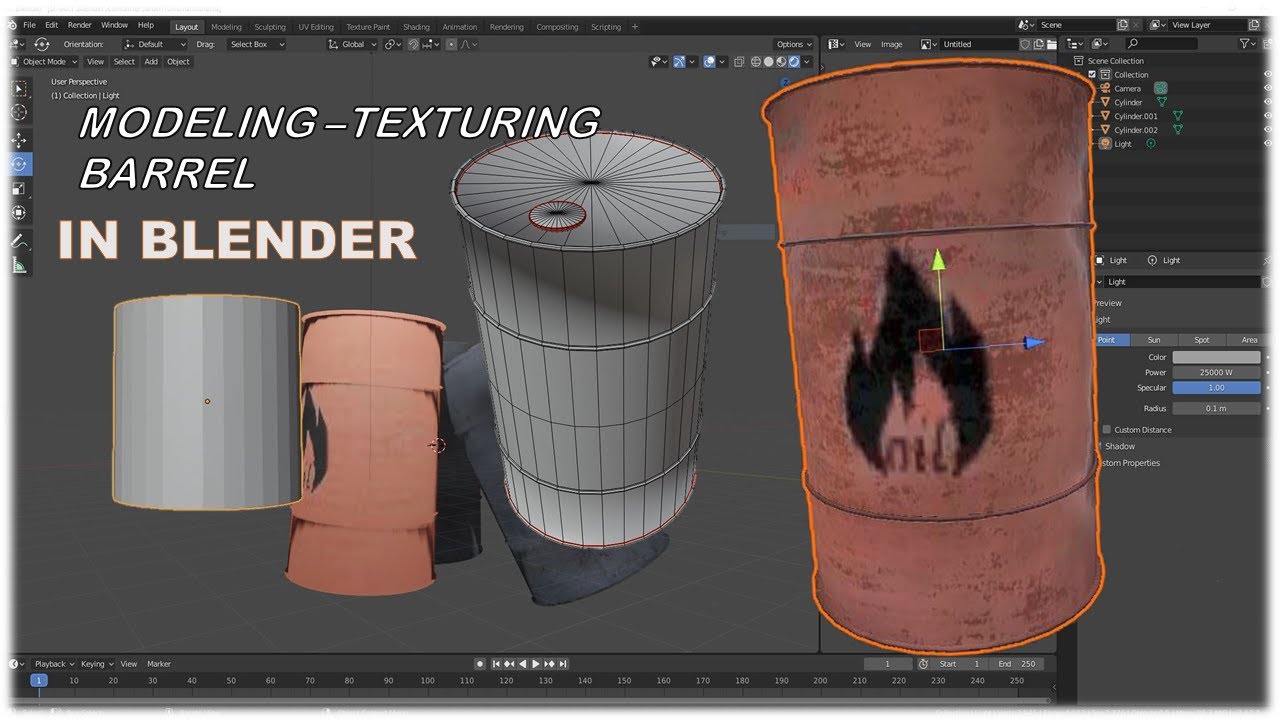Click light Color swatch

tap(1217, 357)
